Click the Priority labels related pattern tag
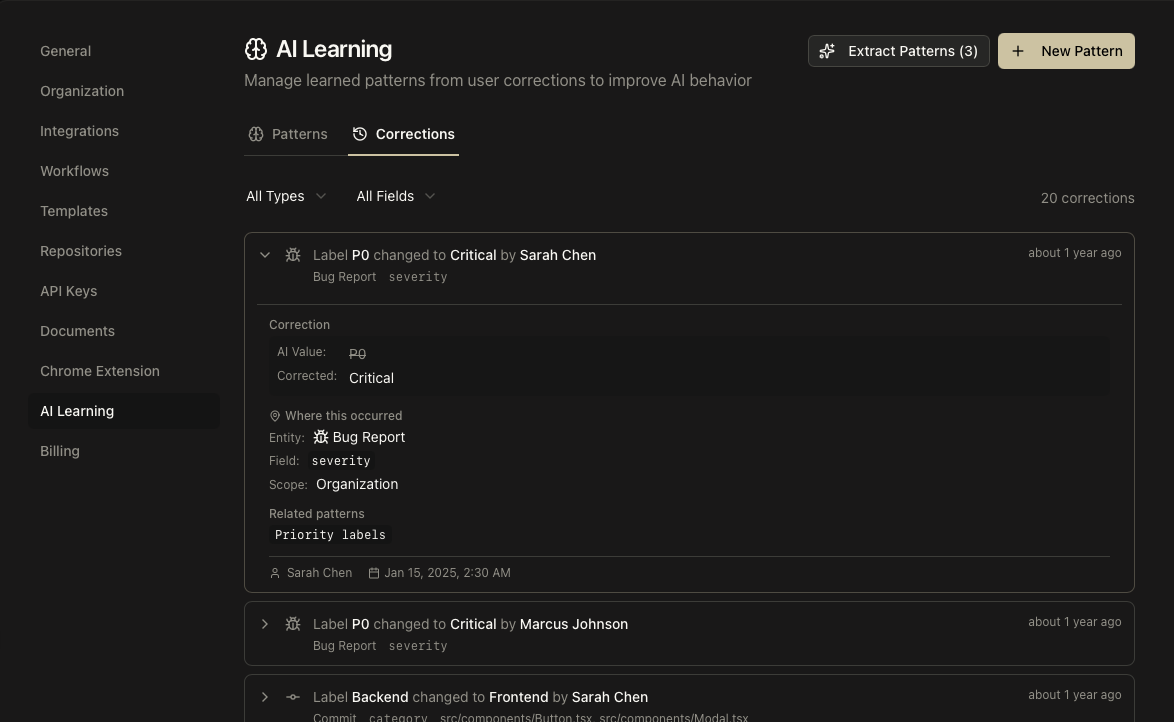The height and width of the screenshot is (722, 1174). point(330,535)
